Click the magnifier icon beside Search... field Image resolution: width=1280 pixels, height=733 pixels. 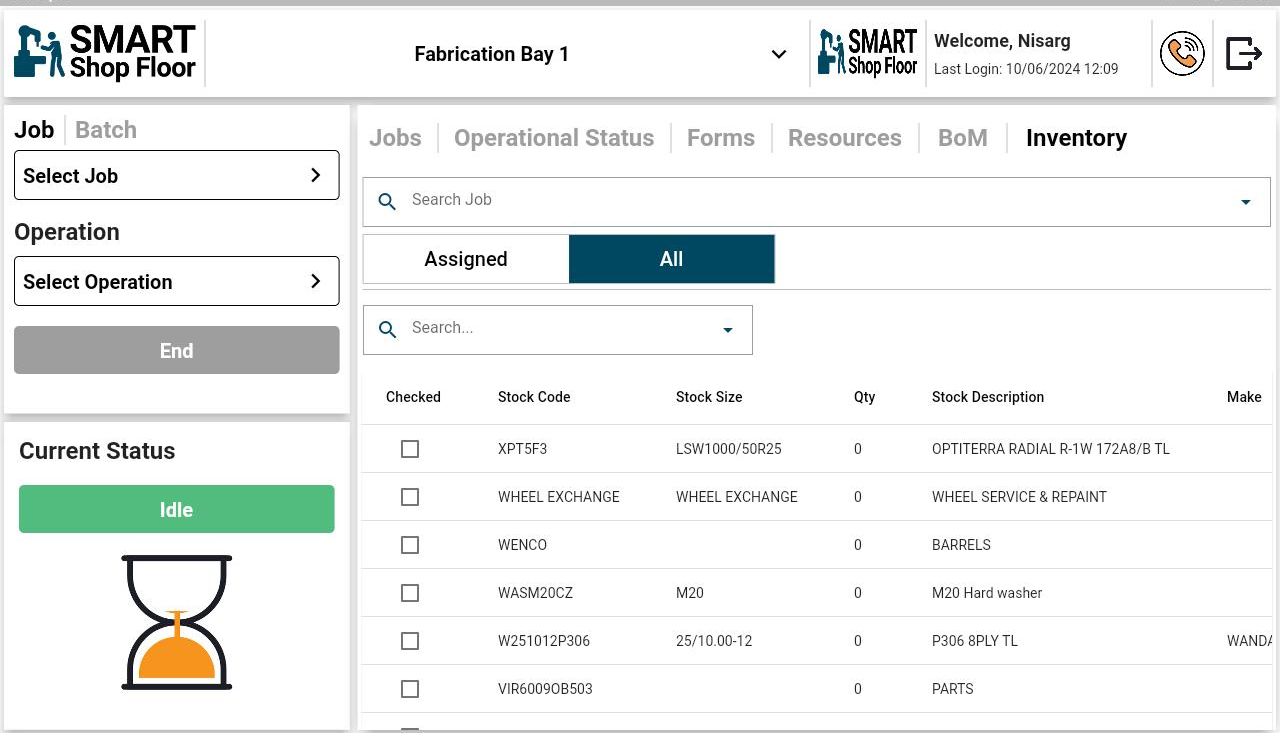[387, 329]
